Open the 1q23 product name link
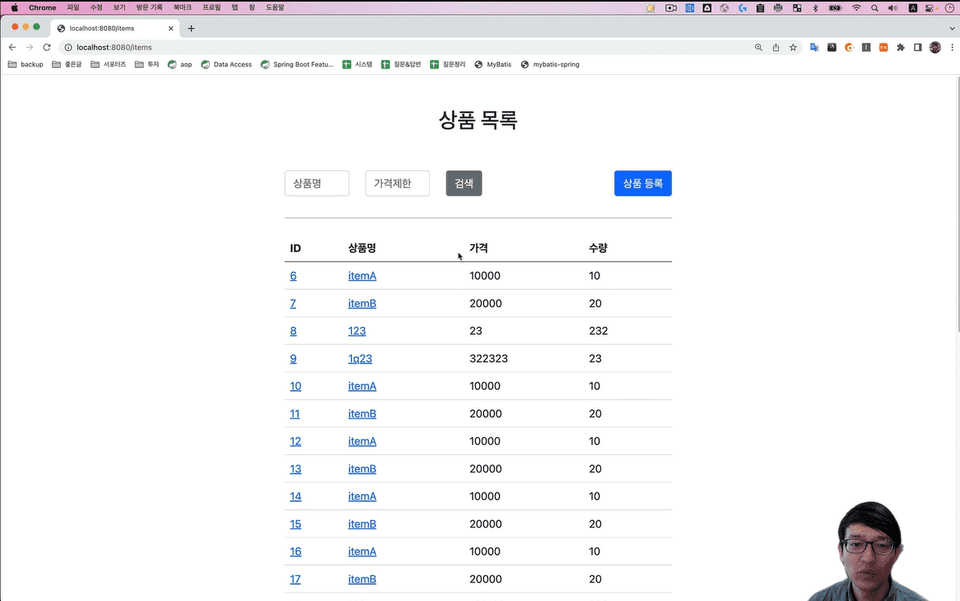The width and height of the screenshot is (960, 601). pyautogui.click(x=360, y=358)
